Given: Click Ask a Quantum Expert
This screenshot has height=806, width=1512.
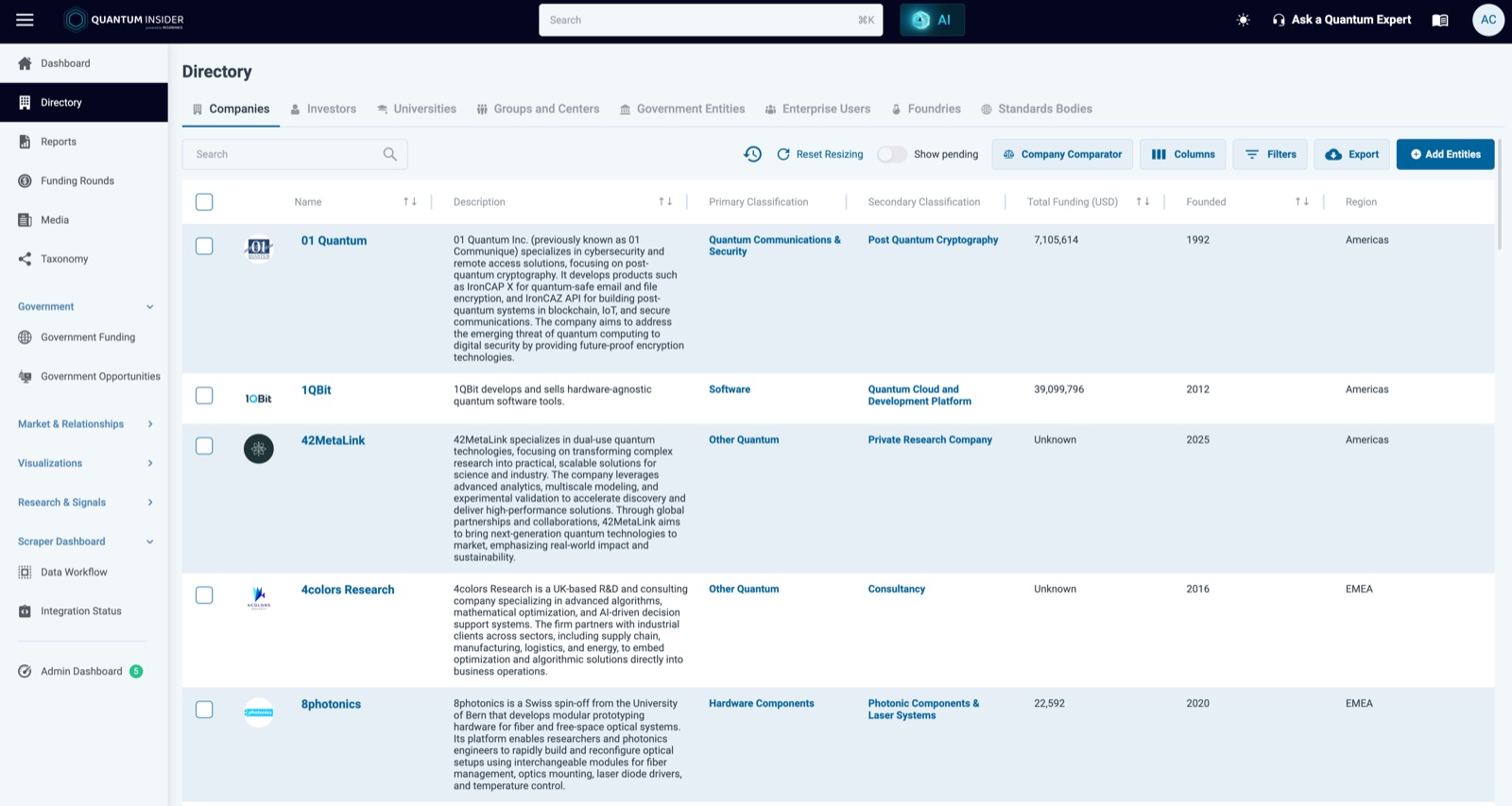Looking at the screenshot, I should 1341,20.
